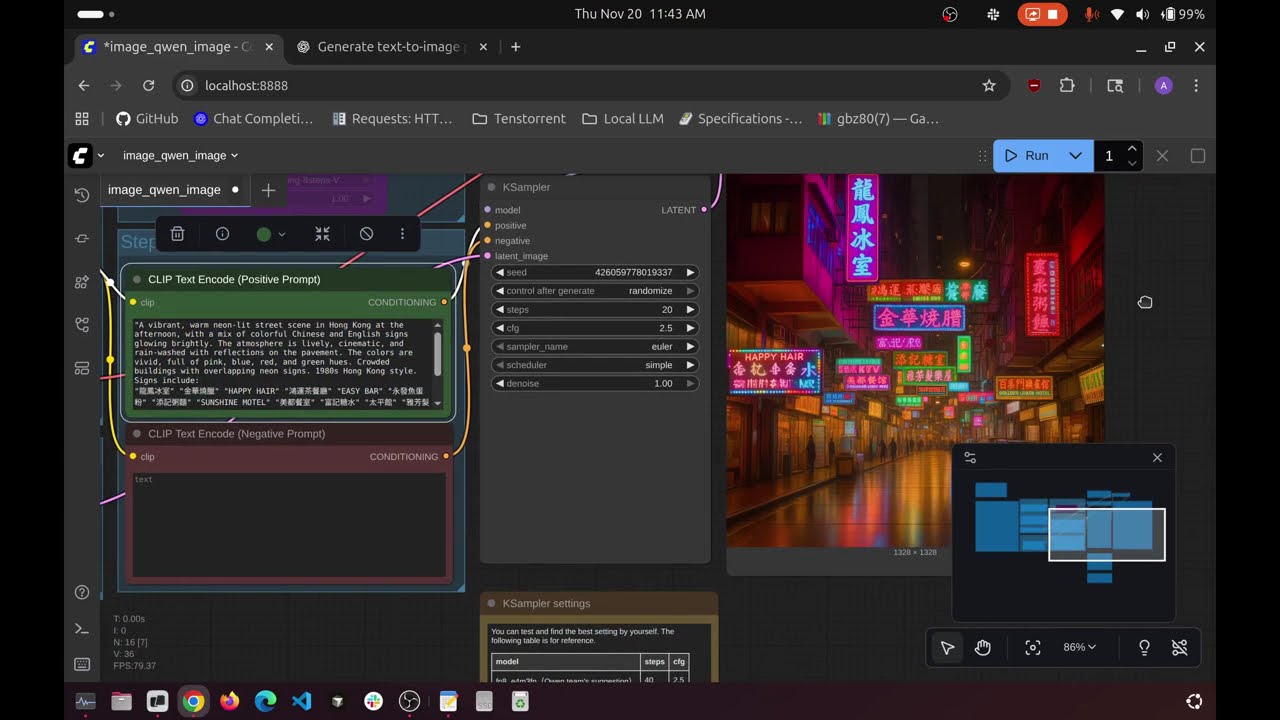1280x720 pixels.
Task: Toggle the bottom console terminal panel
Action: pyautogui.click(x=82, y=628)
